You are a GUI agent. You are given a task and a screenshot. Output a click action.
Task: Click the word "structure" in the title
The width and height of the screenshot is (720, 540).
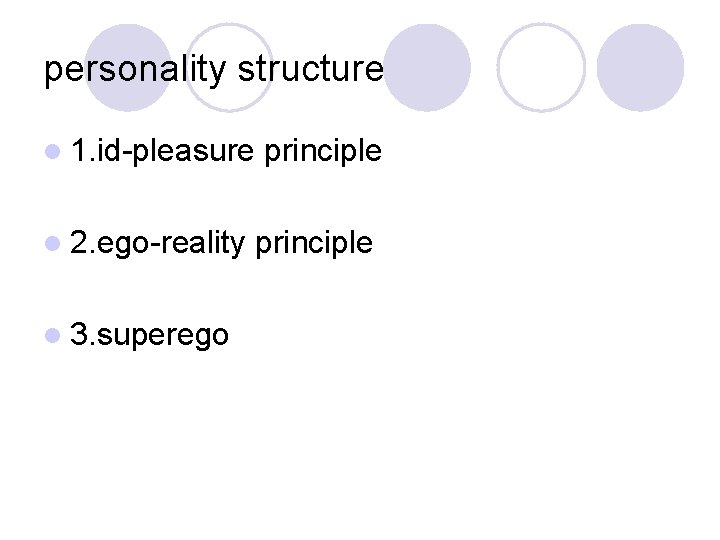[x=312, y=70]
